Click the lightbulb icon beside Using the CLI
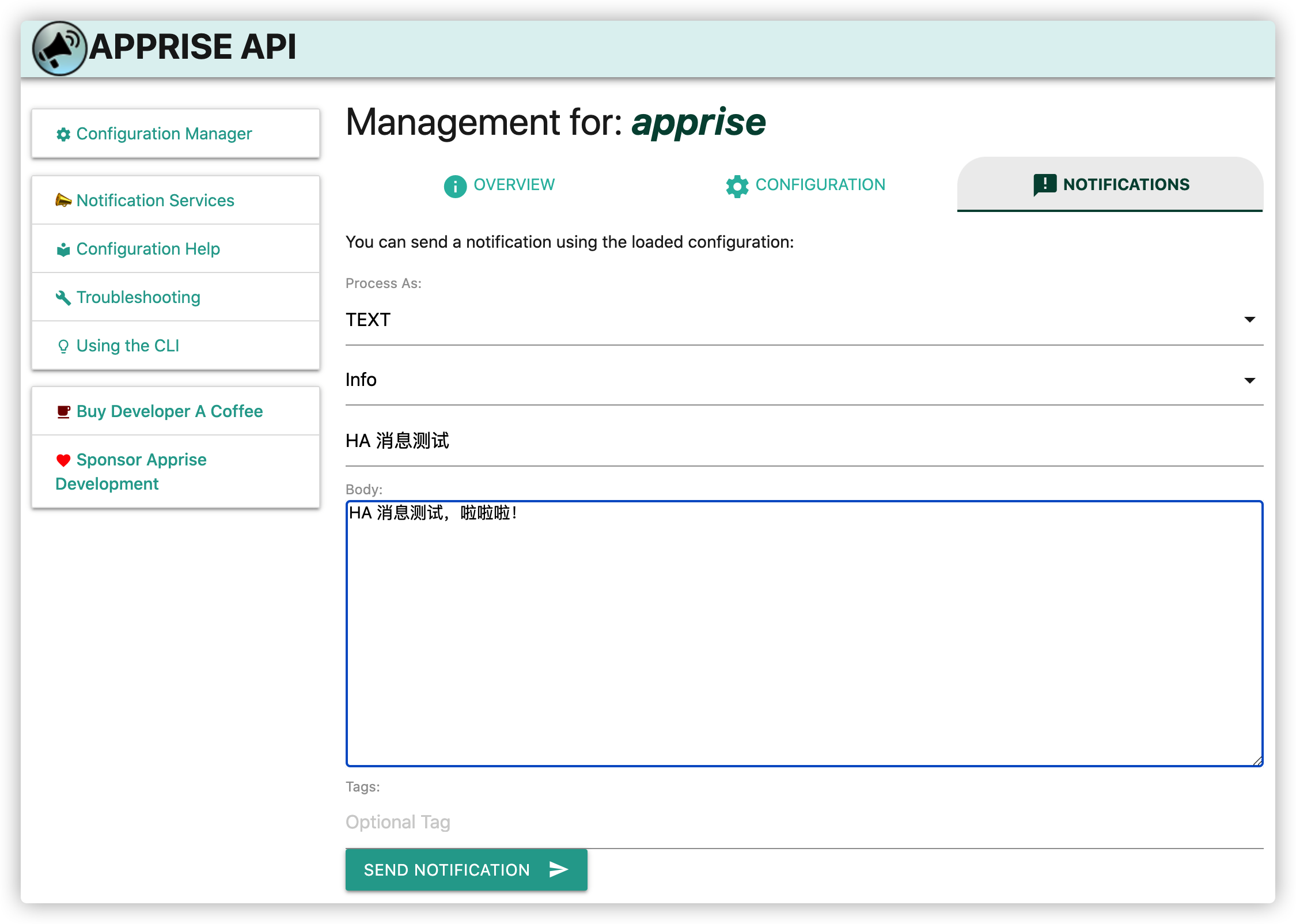Image resolution: width=1296 pixels, height=924 pixels. 63,346
